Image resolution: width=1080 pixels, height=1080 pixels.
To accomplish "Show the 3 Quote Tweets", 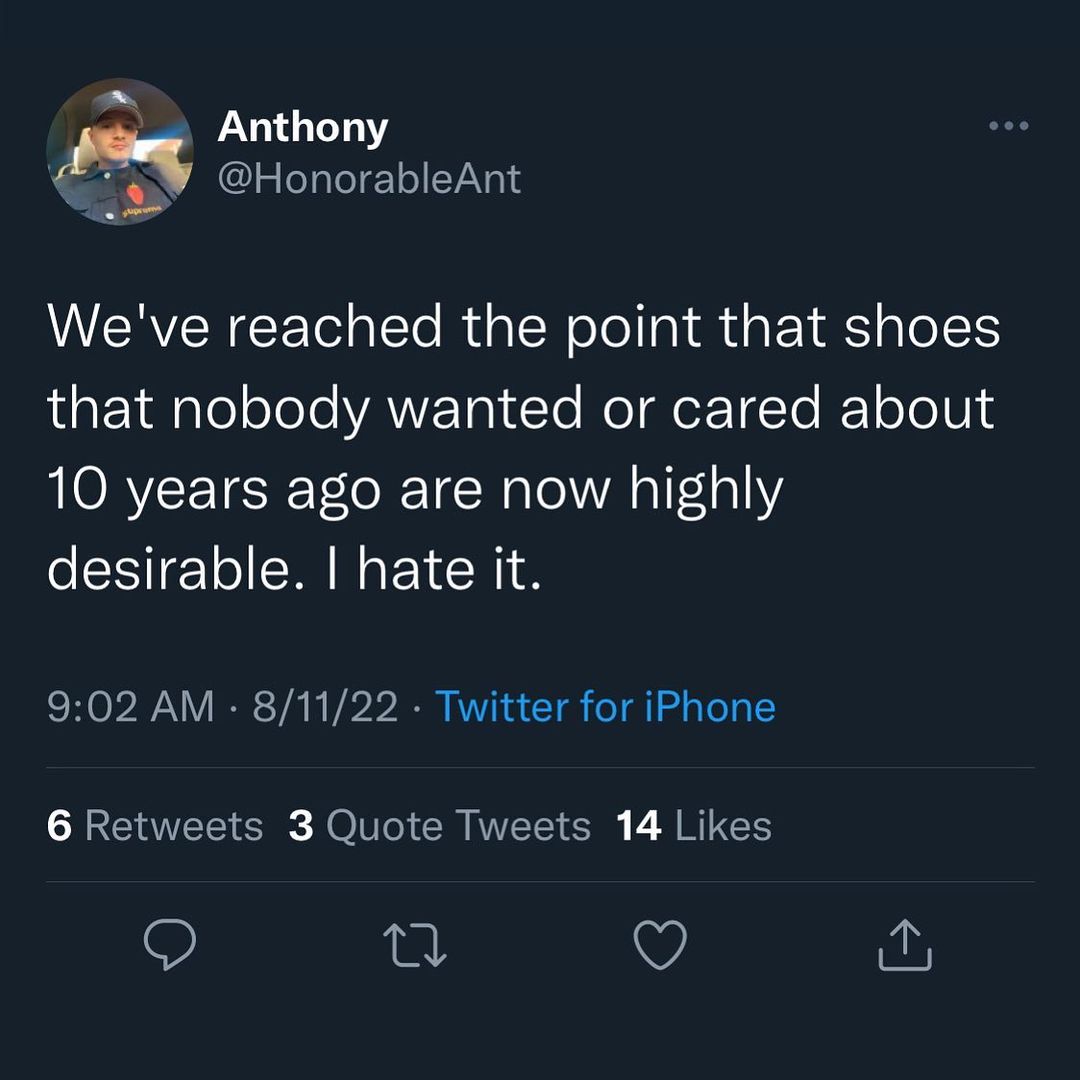I will coord(439,826).
